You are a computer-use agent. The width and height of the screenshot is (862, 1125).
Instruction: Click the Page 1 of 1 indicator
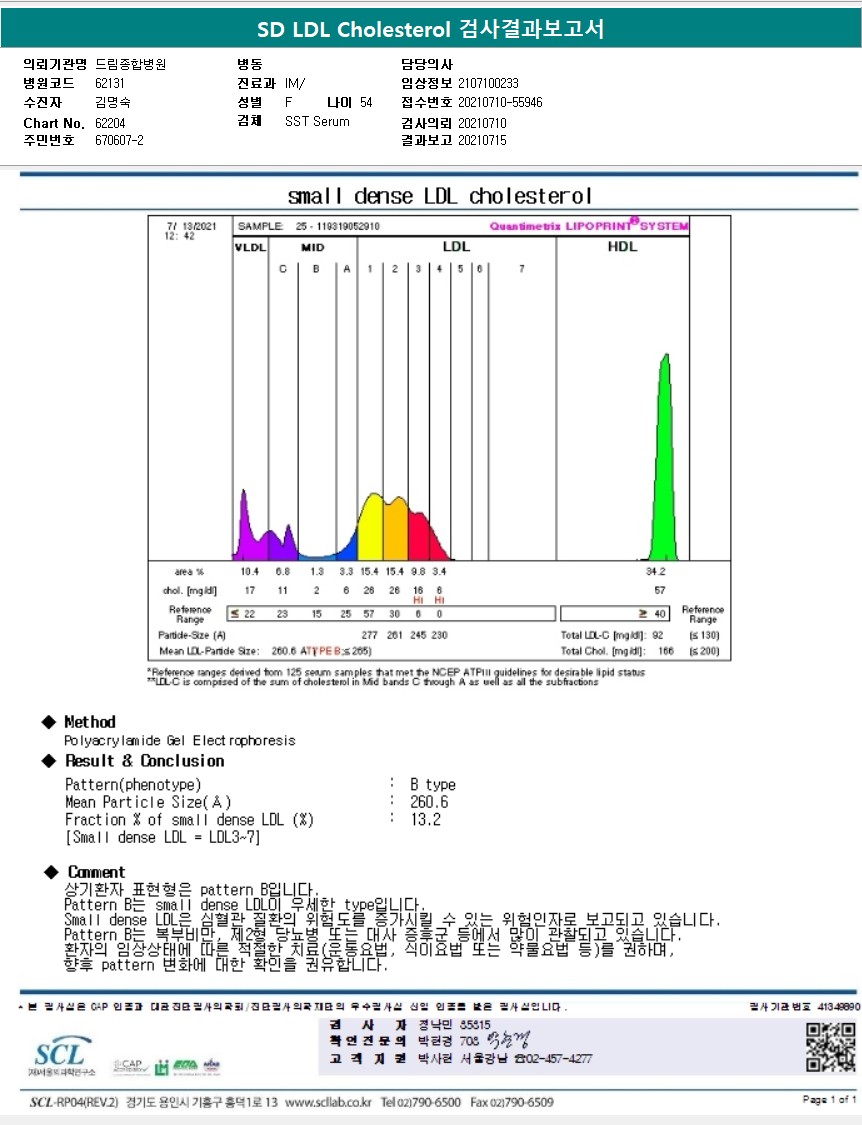tap(829, 1100)
